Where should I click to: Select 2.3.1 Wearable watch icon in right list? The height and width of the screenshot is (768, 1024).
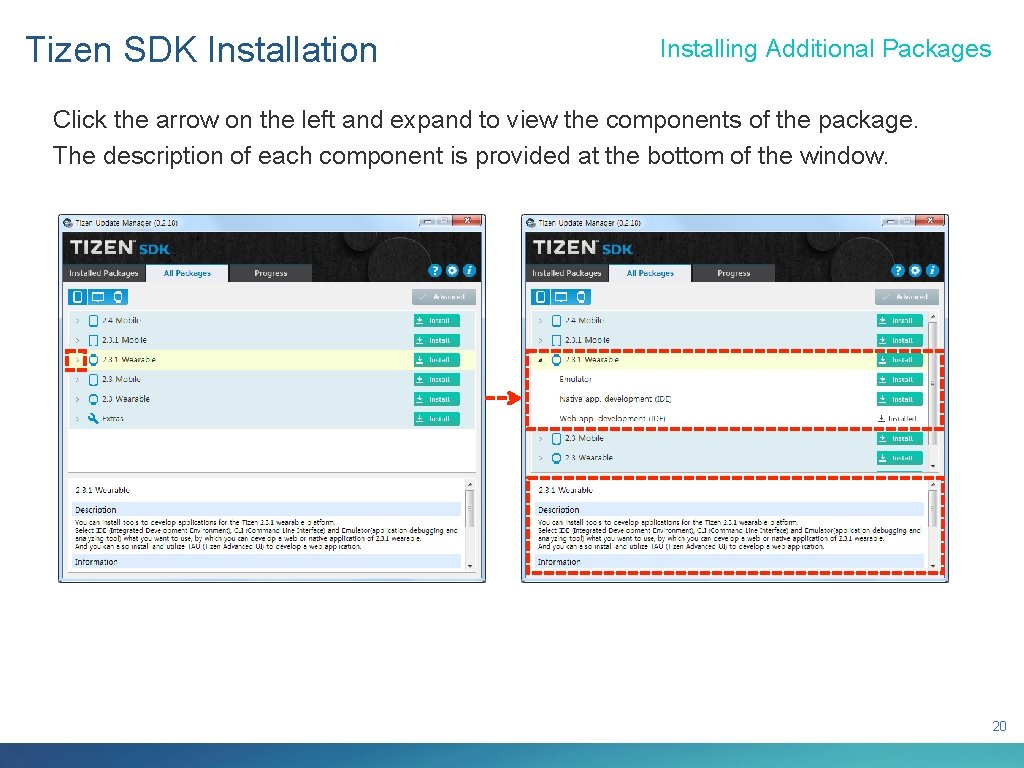pyautogui.click(x=556, y=360)
